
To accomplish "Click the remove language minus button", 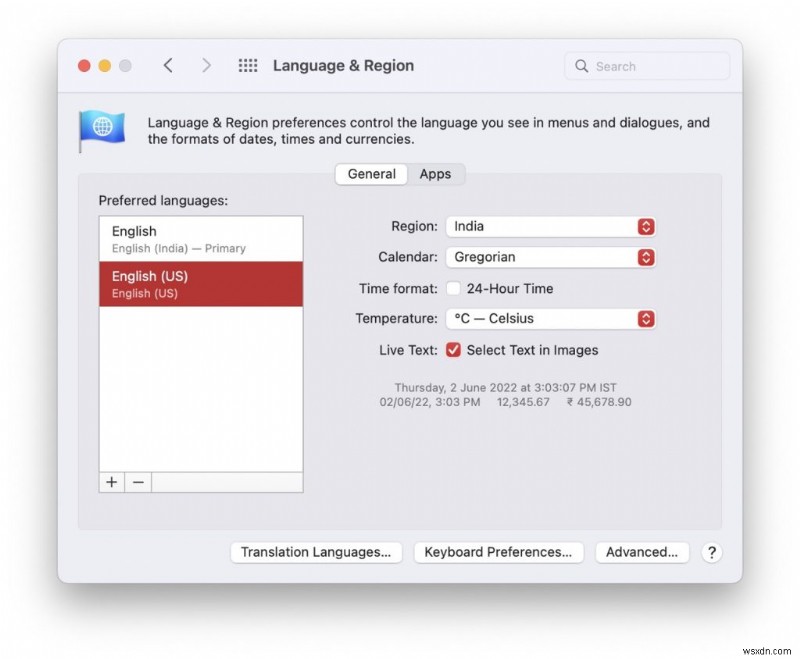I will pos(138,482).
